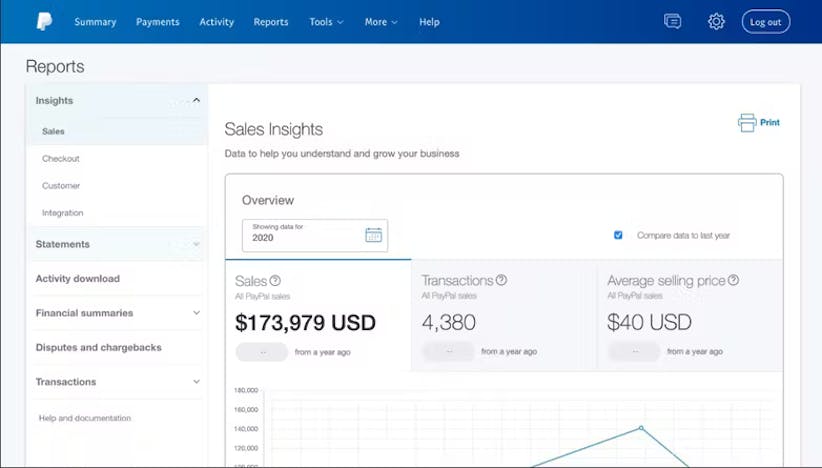
Task: Click the Transactions sidebar heading
Action: pos(66,382)
